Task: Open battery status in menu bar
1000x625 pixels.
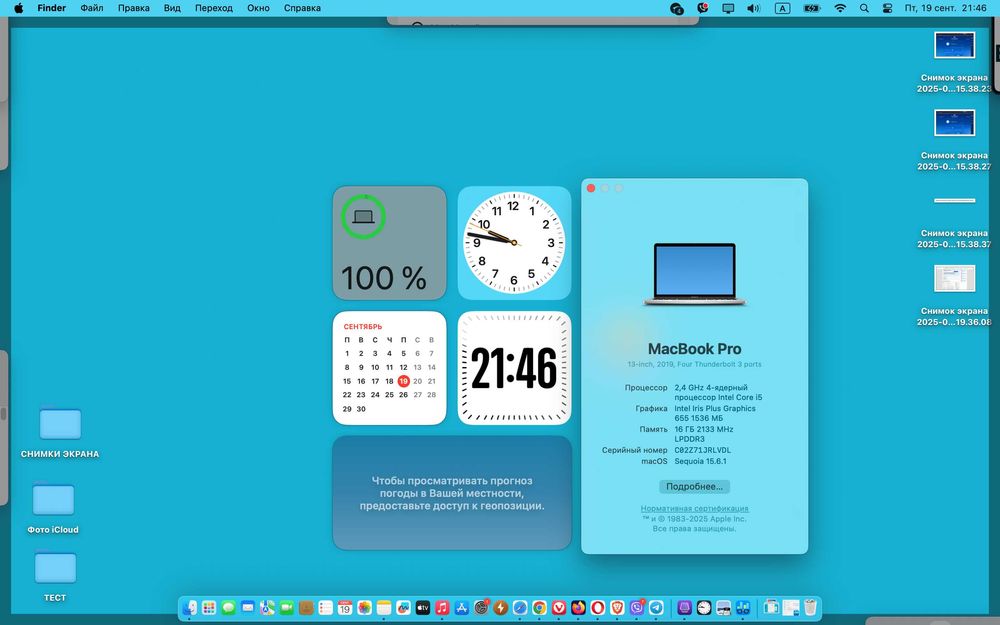Action: click(x=811, y=8)
